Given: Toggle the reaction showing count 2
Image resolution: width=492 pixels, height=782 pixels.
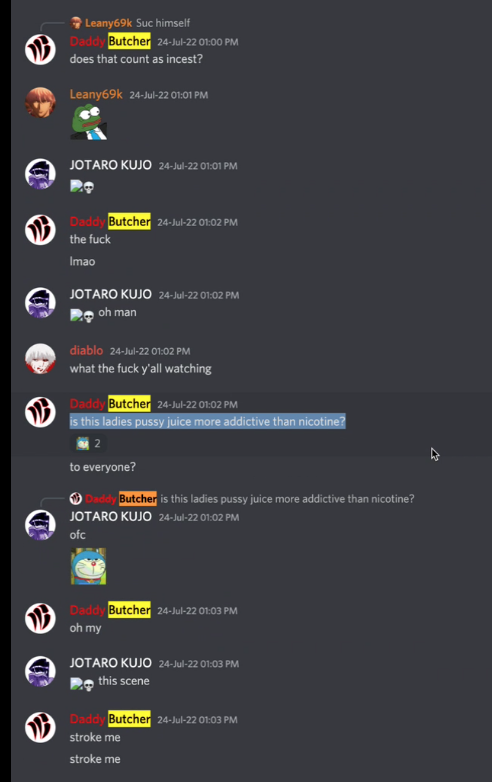Looking at the screenshot, I should (88, 443).
